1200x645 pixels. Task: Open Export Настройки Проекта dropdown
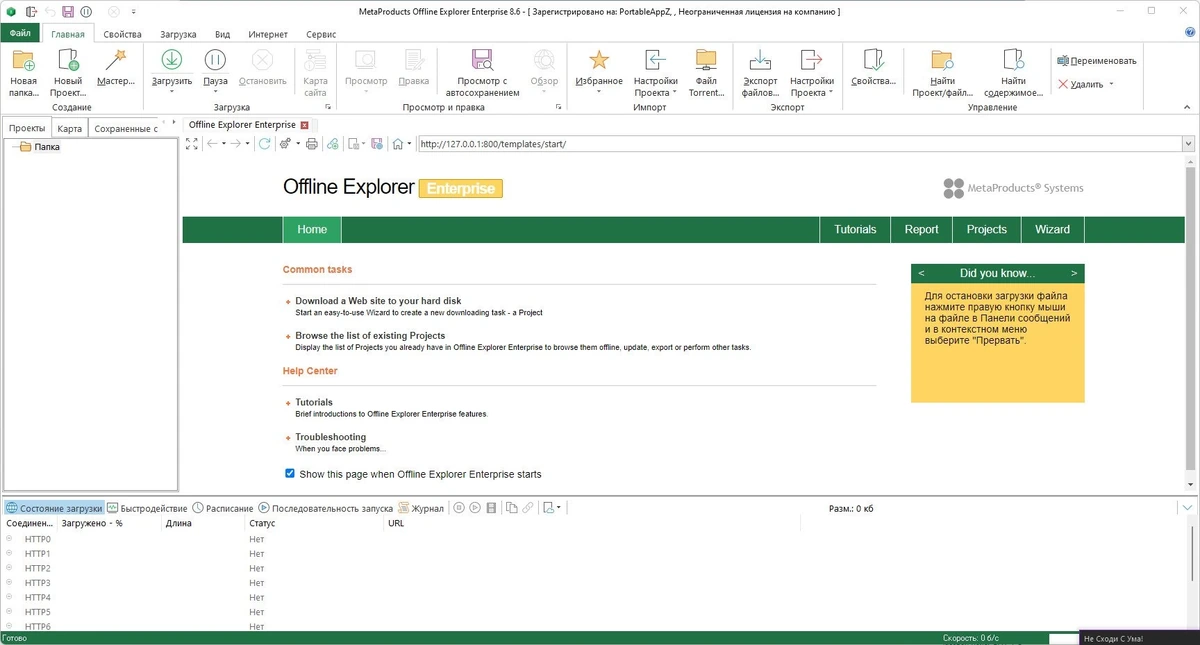tap(830, 93)
